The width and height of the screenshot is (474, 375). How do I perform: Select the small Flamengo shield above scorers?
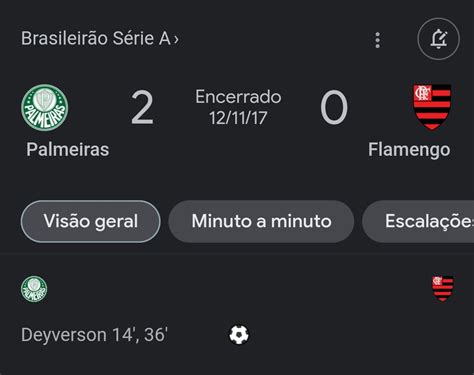[443, 288]
